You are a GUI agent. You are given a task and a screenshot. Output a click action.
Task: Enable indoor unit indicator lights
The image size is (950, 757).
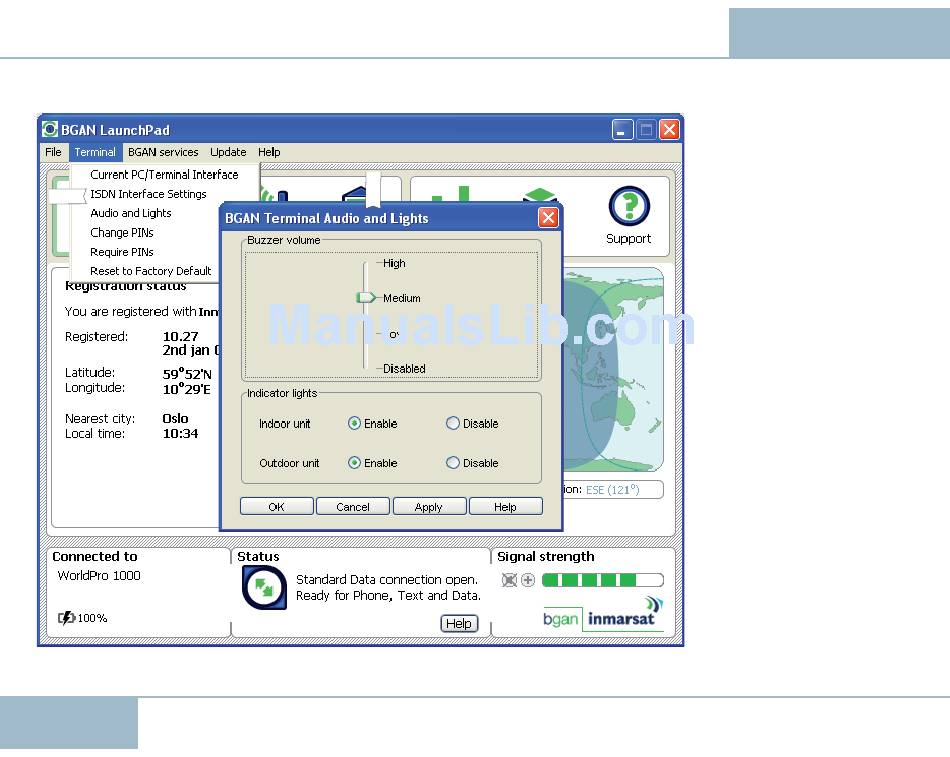click(354, 424)
